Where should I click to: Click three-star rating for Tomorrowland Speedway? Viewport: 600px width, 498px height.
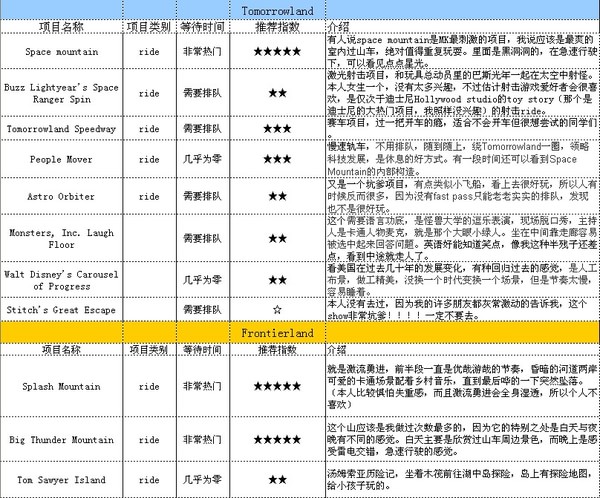click(277, 129)
